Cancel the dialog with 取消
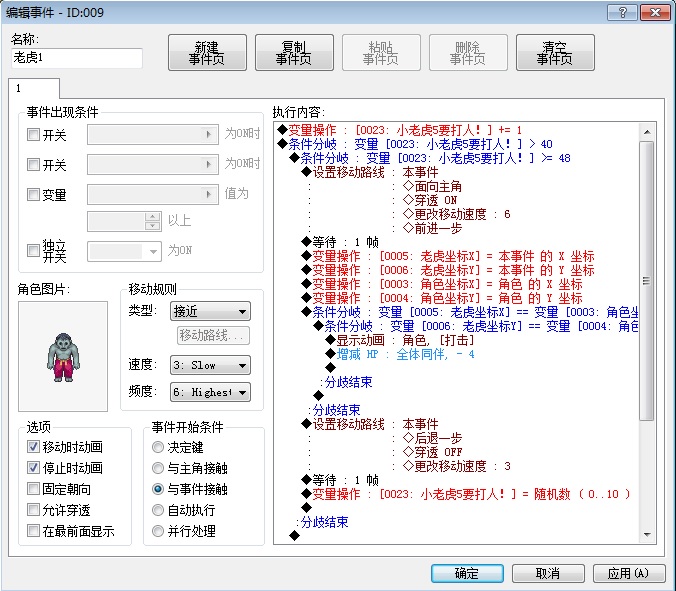 [548, 573]
